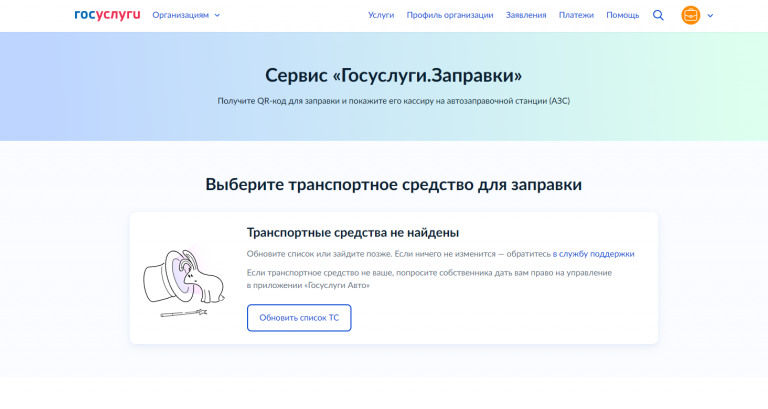Follow the в службу поддержки link

click(593, 254)
